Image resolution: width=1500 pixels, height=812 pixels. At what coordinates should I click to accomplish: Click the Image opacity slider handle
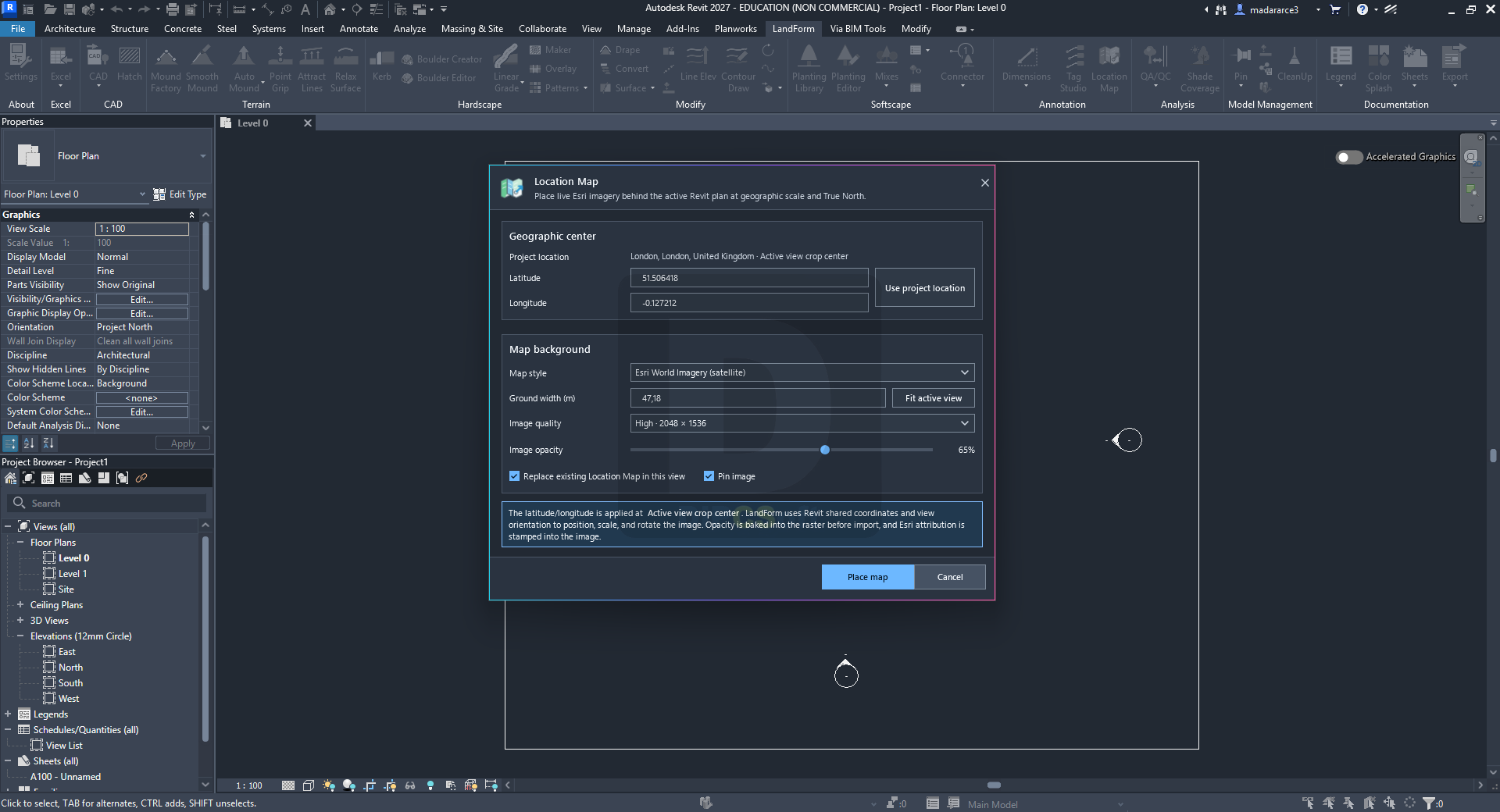pos(825,450)
